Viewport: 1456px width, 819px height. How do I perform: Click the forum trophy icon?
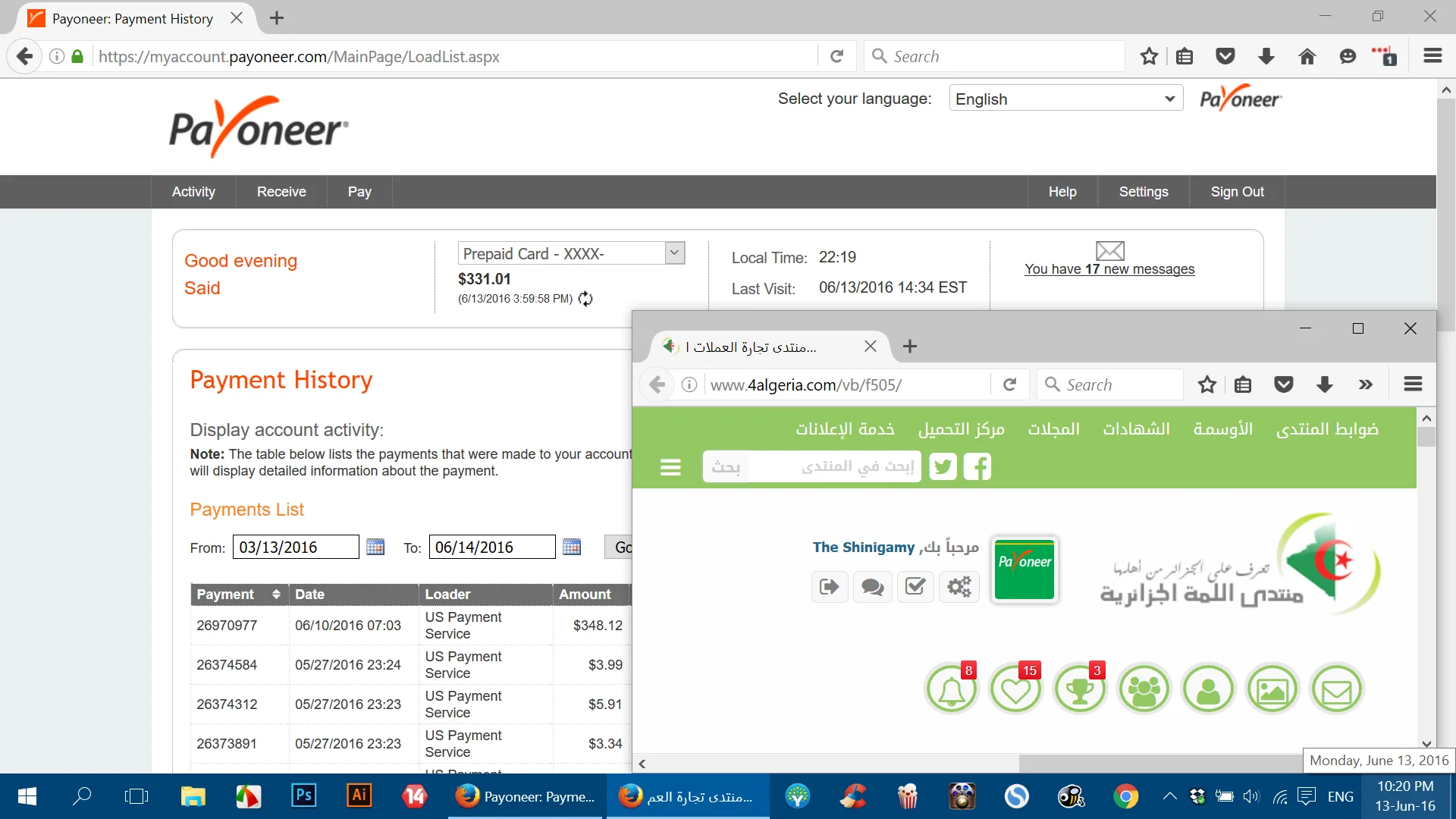pos(1080,689)
